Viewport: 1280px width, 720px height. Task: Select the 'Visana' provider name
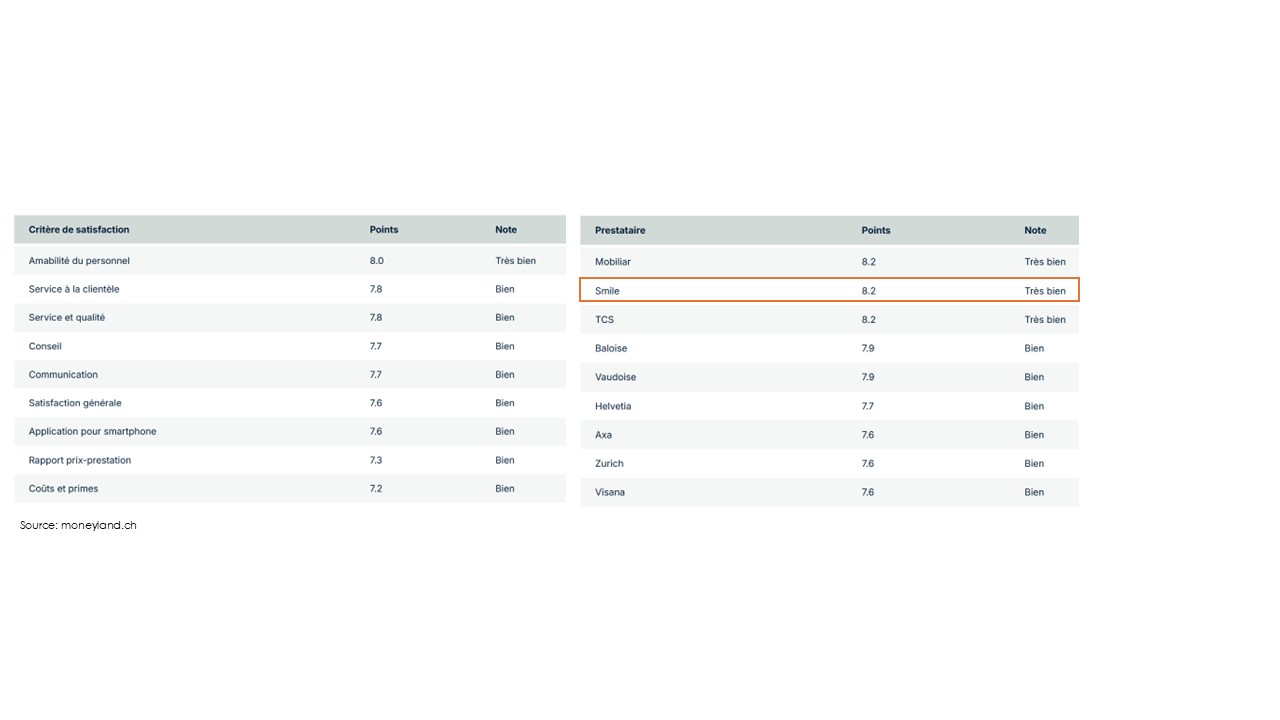[610, 492]
